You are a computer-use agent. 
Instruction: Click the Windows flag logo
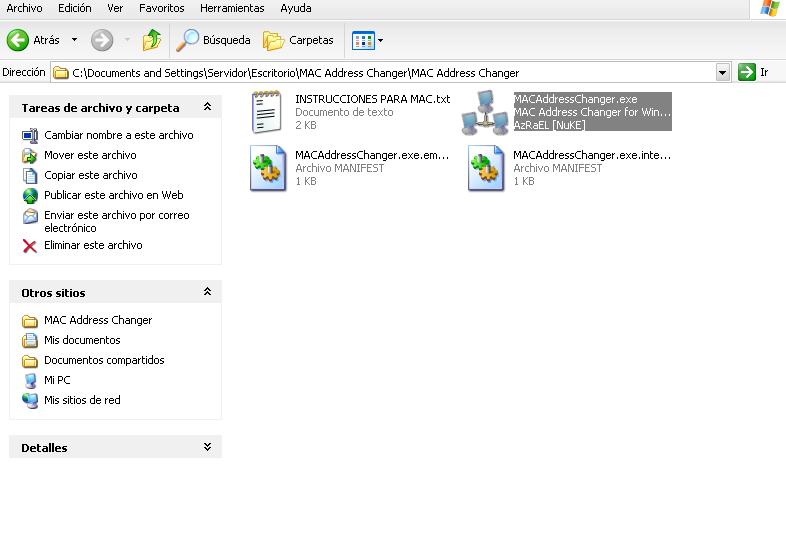[770, 8]
